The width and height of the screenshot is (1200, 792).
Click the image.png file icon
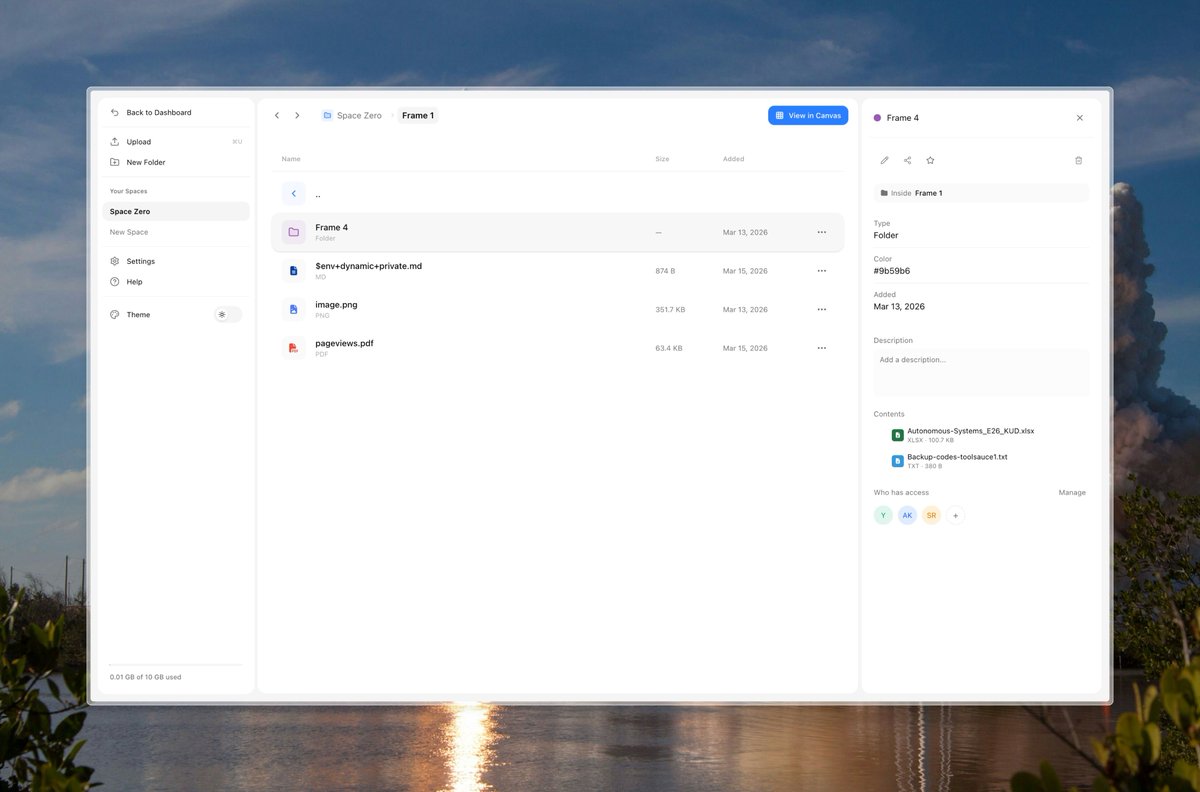pyautogui.click(x=294, y=310)
